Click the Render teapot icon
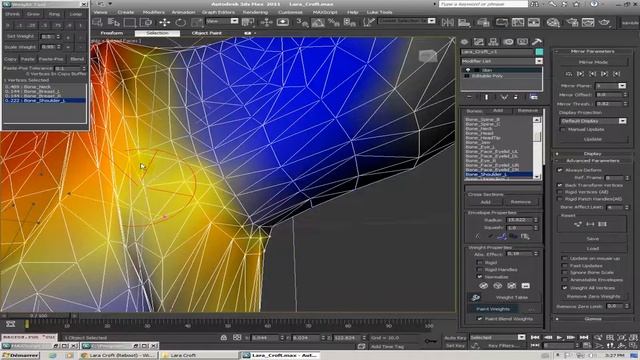 click(x=604, y=22)
